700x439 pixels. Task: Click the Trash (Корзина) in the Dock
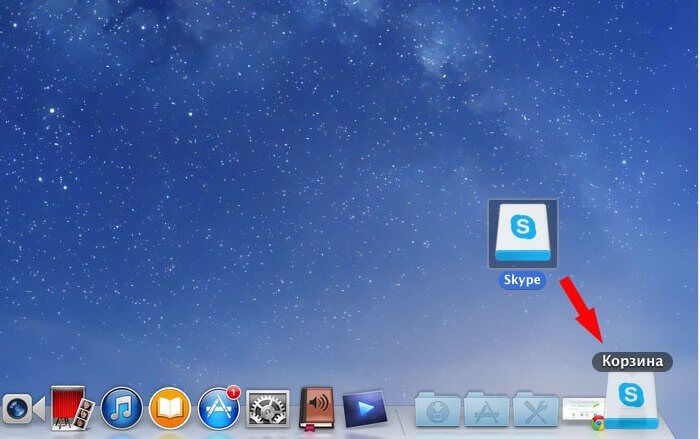(x=631, y=401)
